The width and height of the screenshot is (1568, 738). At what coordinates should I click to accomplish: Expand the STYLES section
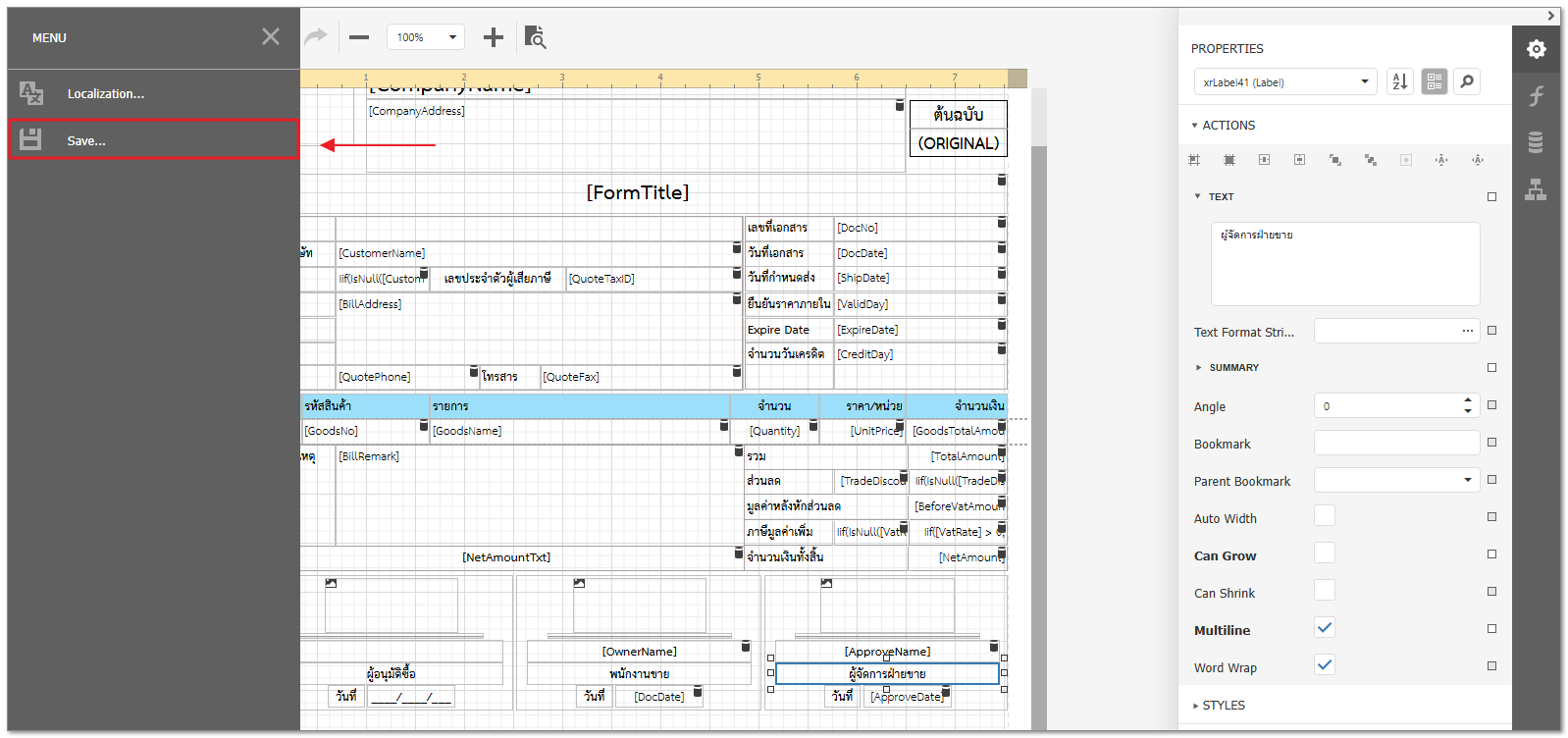click(x=1223, y=706)
